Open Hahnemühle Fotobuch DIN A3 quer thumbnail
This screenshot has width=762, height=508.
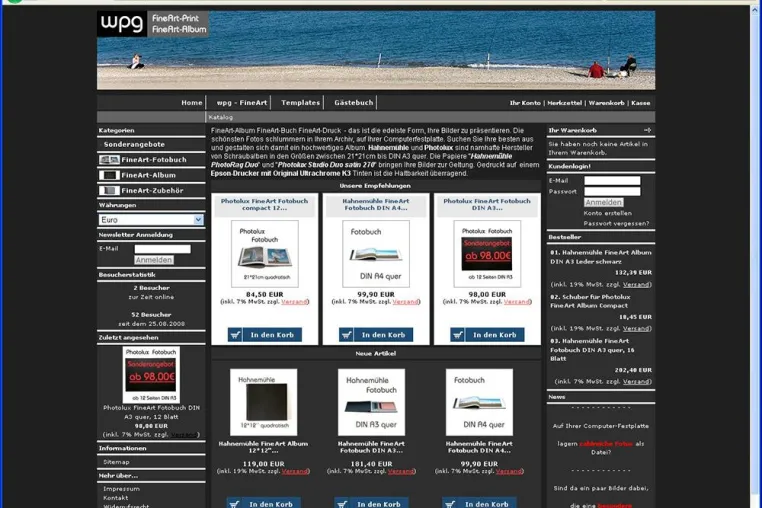(x=371, y=402)
